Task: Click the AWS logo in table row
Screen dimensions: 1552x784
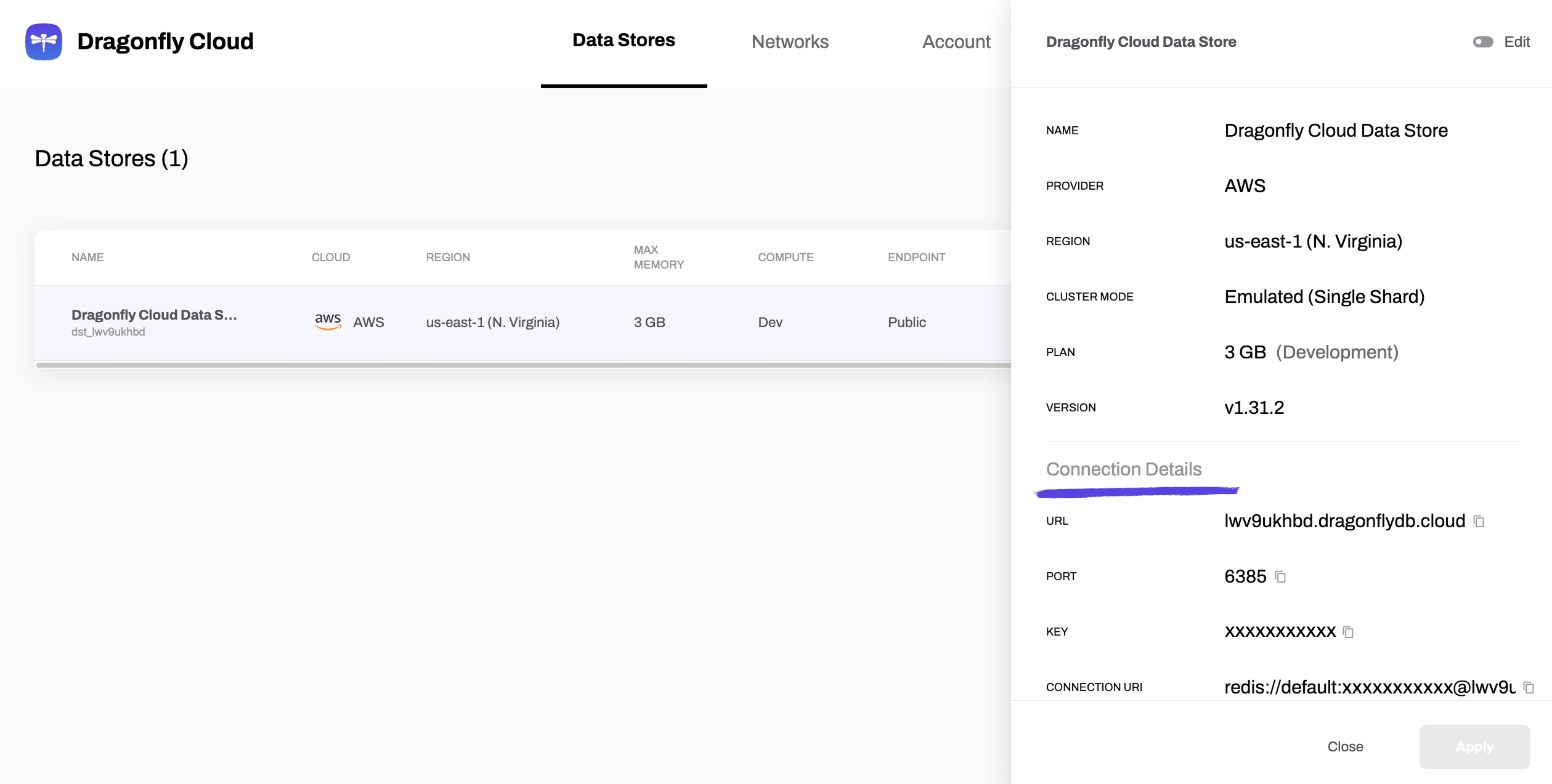Action: tap(328, 321)
